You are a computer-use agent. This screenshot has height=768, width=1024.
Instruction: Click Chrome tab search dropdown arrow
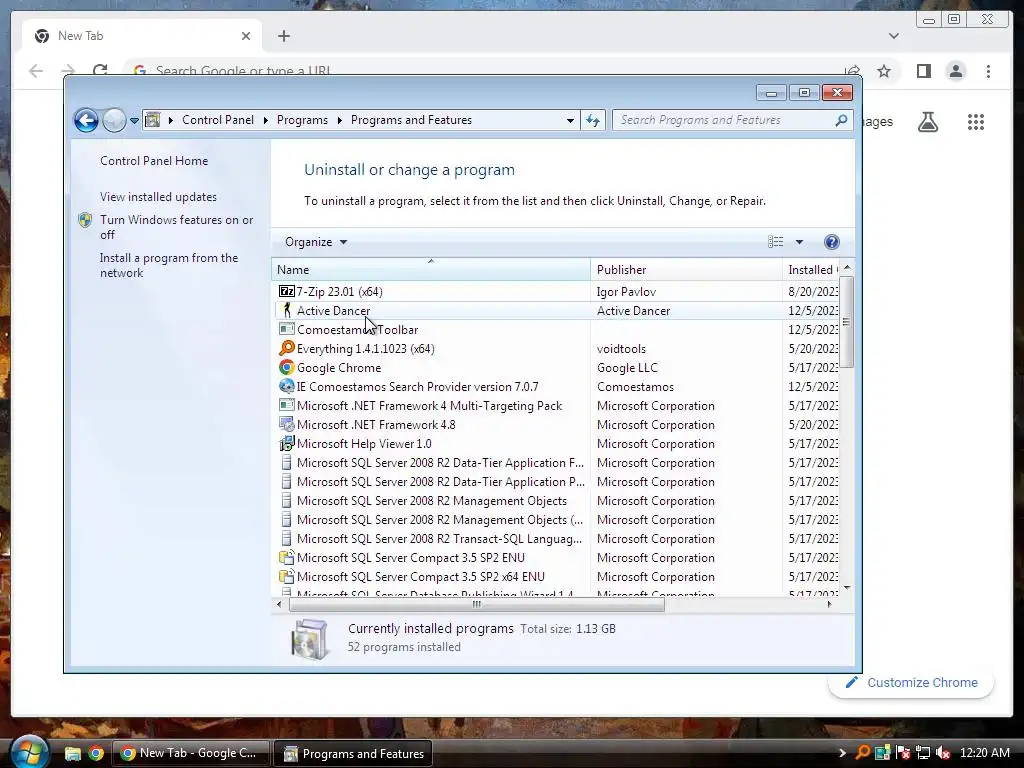893,36
